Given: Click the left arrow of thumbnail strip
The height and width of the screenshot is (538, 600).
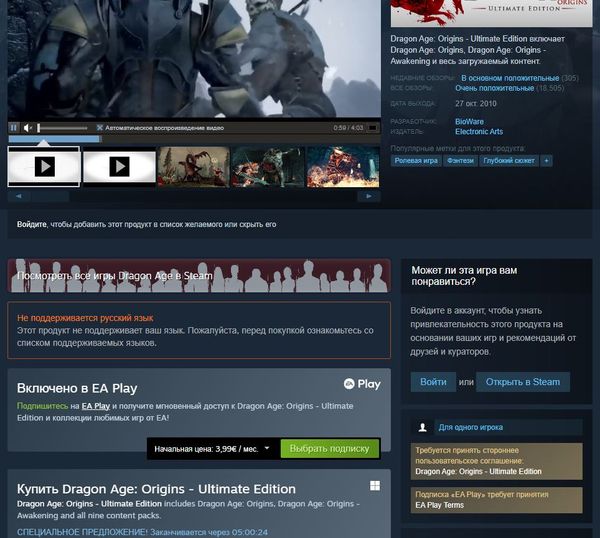Looking at the screenshot, I should 18,196.
